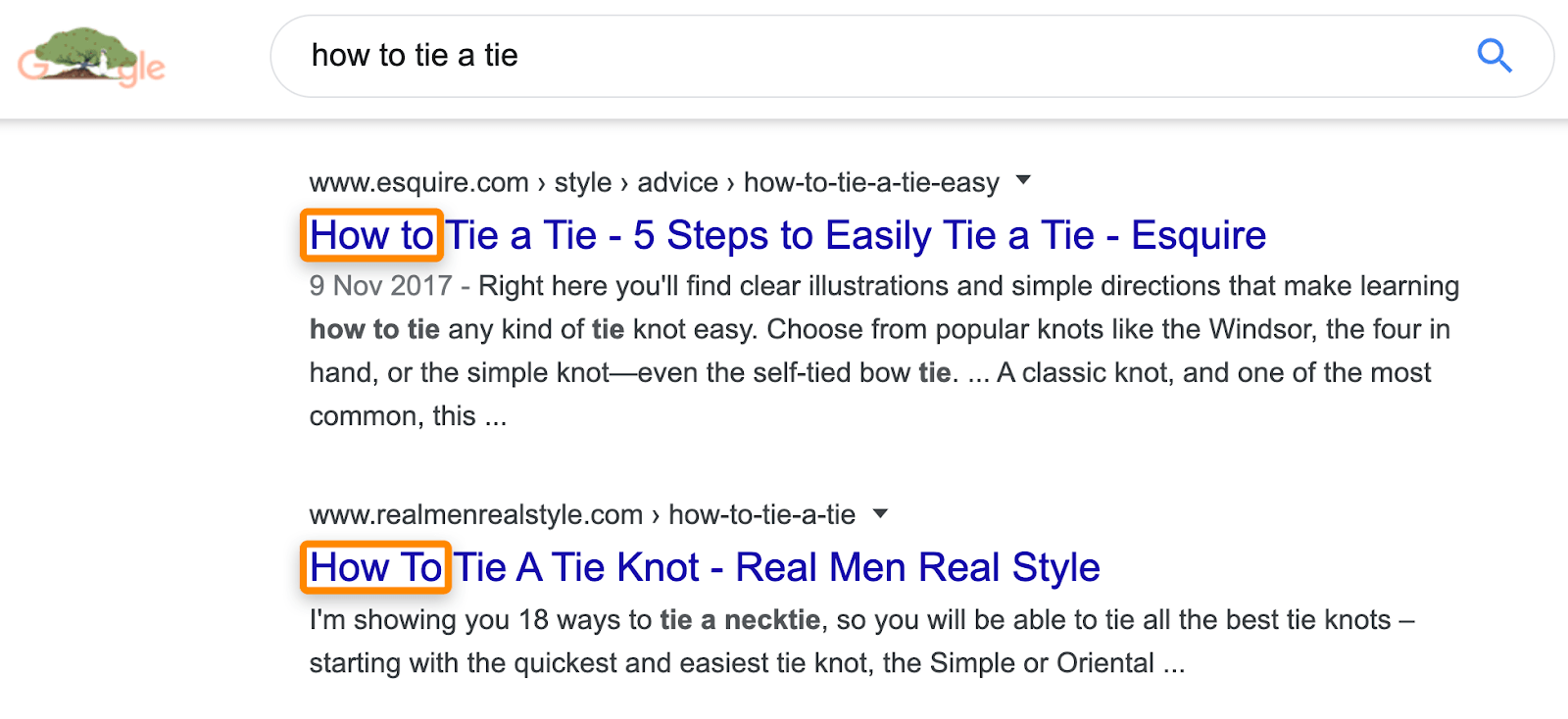Click the www.esquire.com breadcrumb text

(x=417, y=182)
